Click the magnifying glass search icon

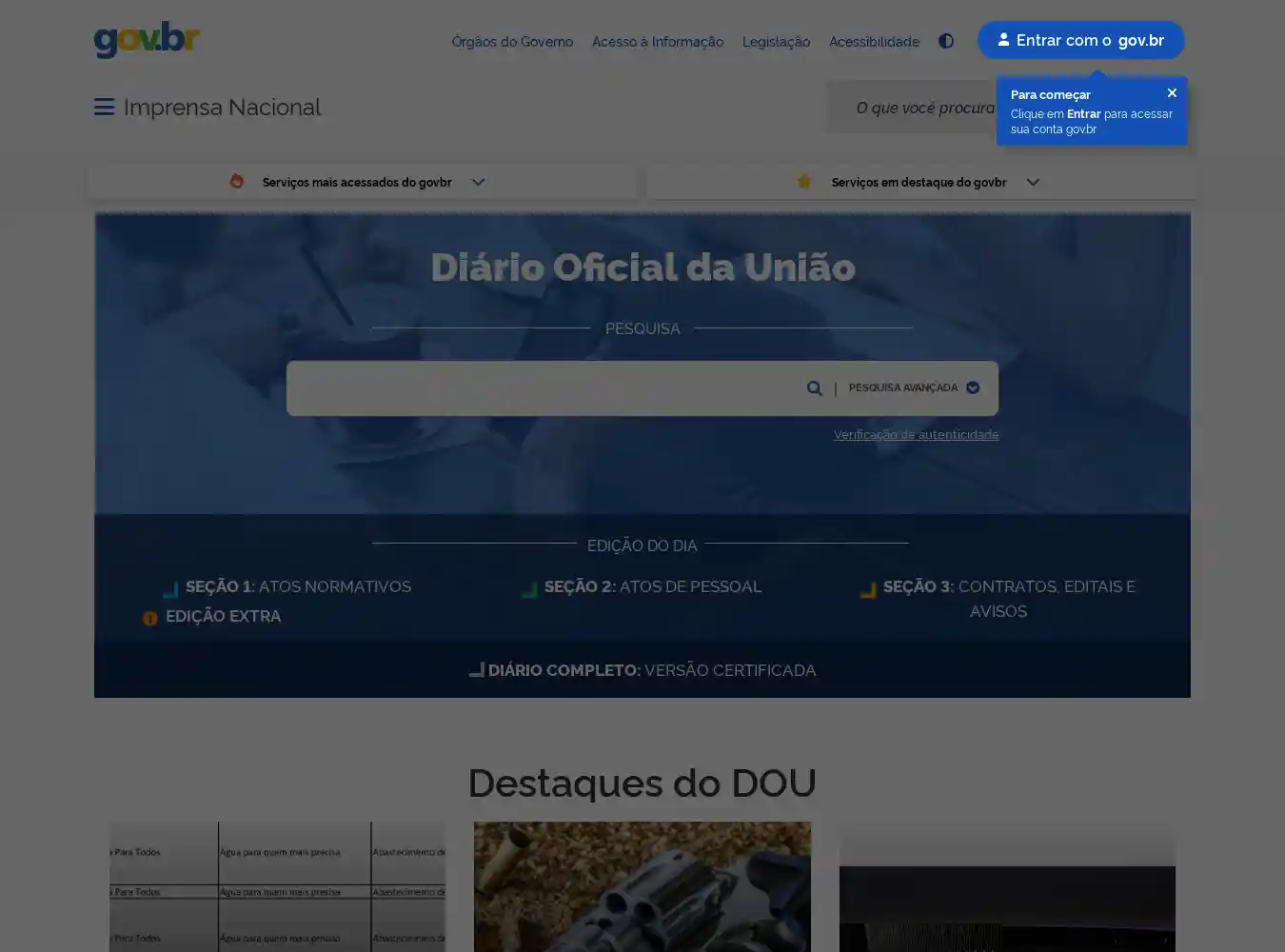tap(814, 387)
